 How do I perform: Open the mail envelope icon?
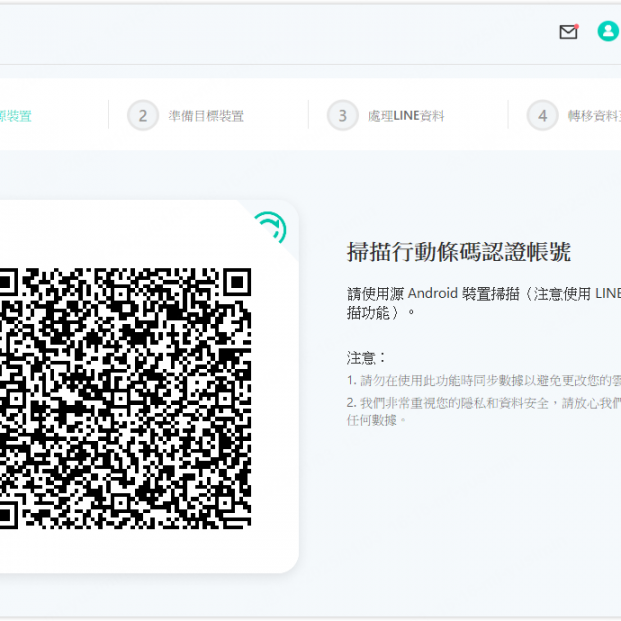(x=568, y=32)
